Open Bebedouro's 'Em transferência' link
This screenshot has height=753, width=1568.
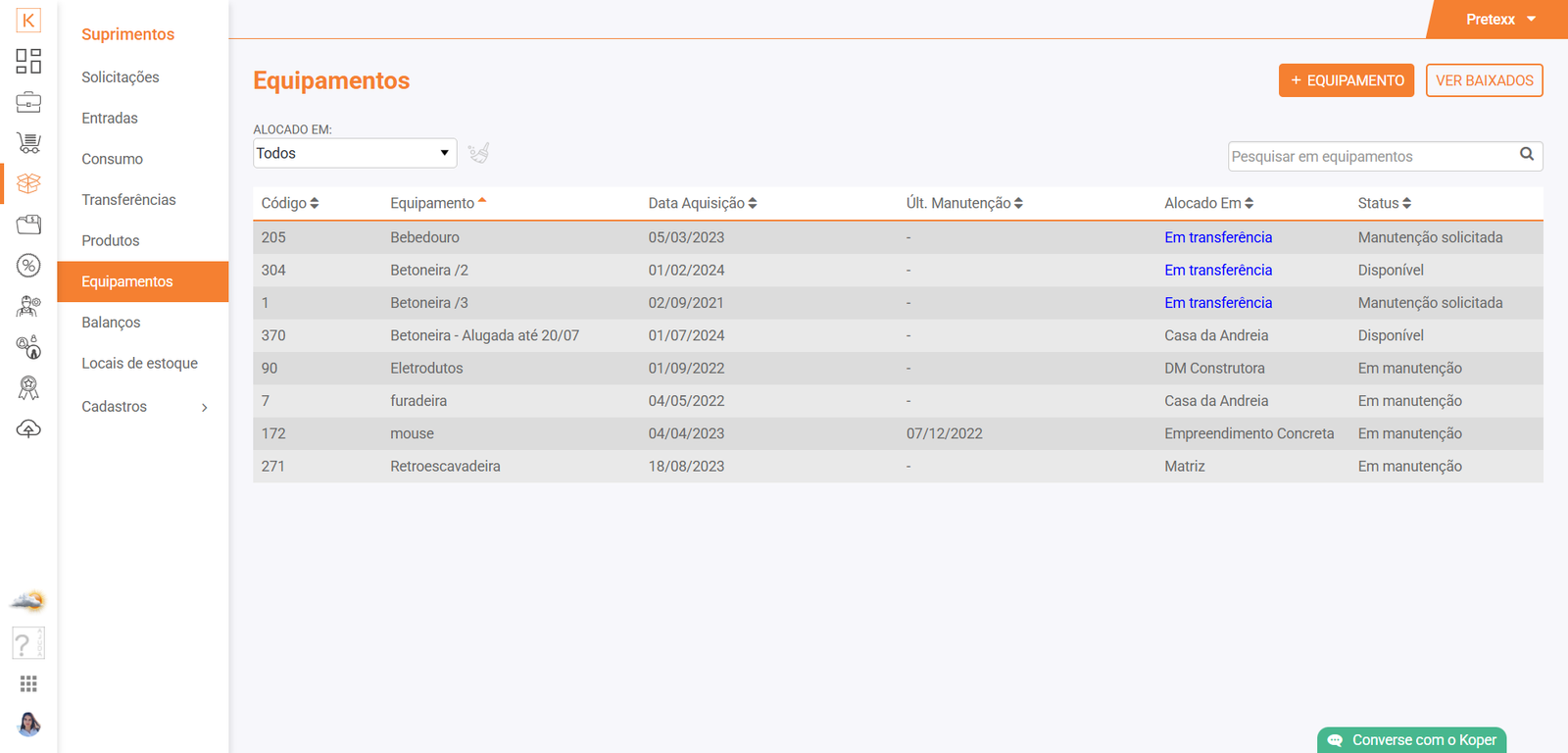click(x=1217, y=237)
